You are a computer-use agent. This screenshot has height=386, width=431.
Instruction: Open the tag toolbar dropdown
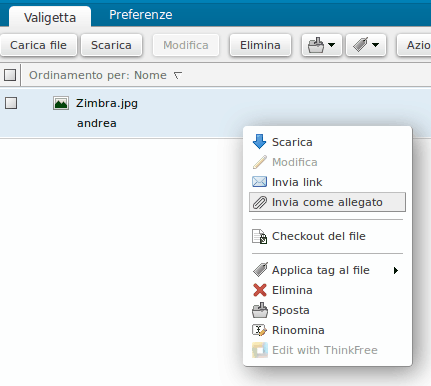click(366, 45)
